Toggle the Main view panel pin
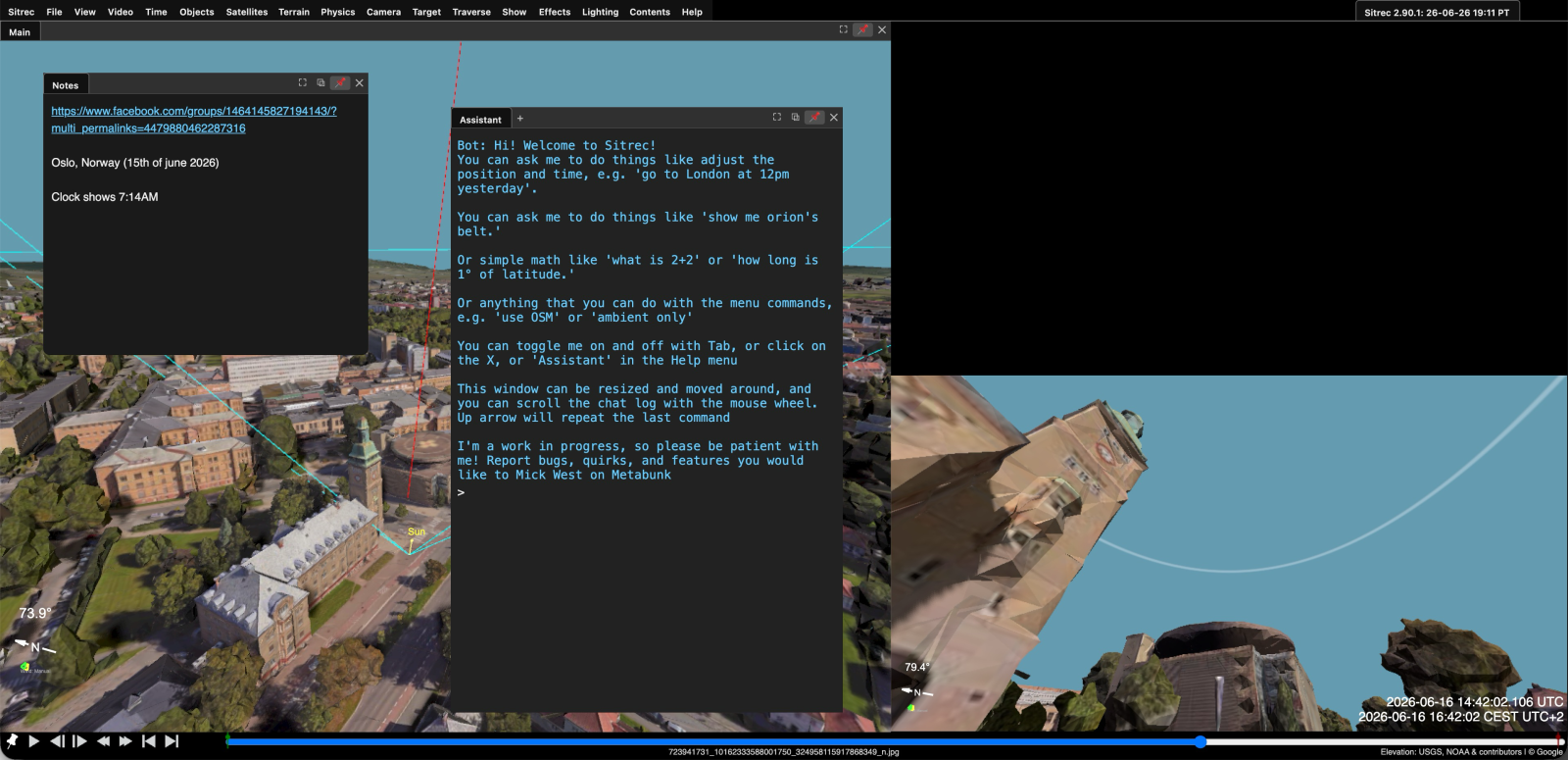This screenshot has height=760, width=1568. pos(862,29)
